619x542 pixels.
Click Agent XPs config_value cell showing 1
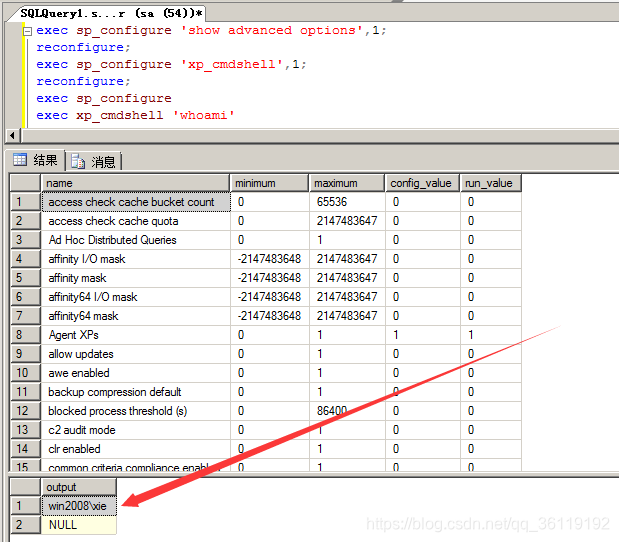tap(422, 335)
